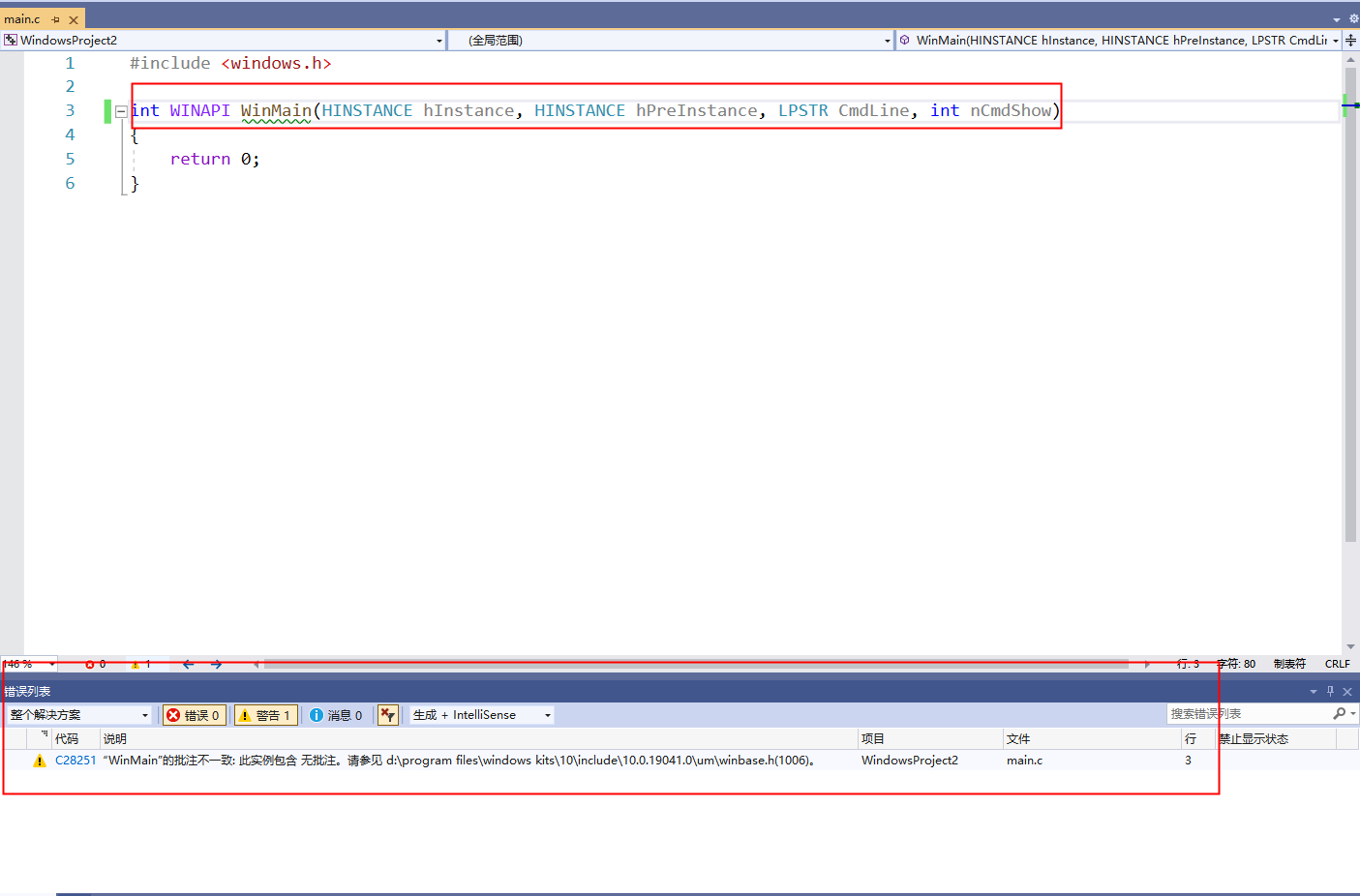This screenshot has width=1360, height=896.
Task: Click the #include <windows.h> line
Action: point(230,63)
